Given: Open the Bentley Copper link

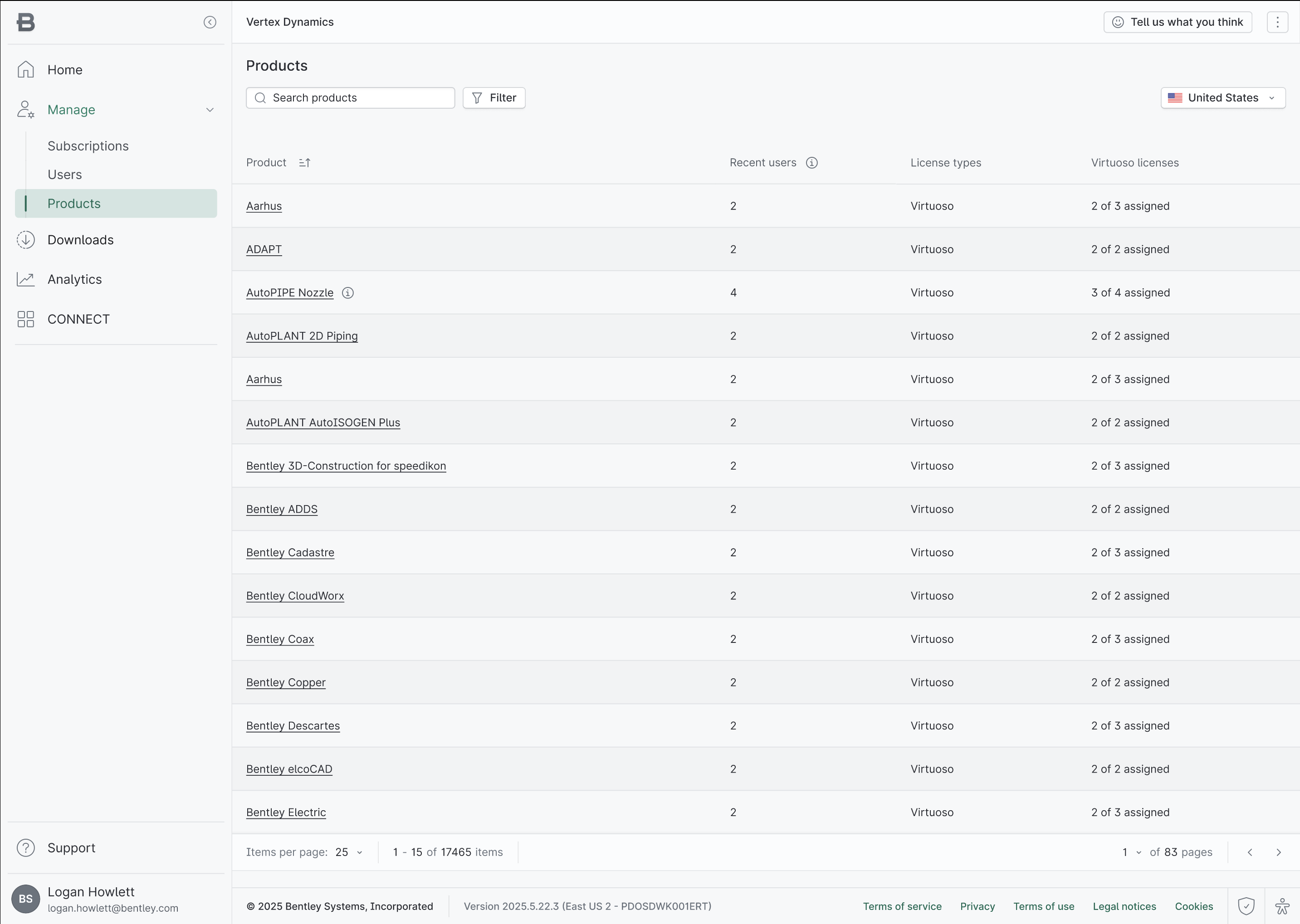Looking at the screenshot, I should click(x=286, y=682).
